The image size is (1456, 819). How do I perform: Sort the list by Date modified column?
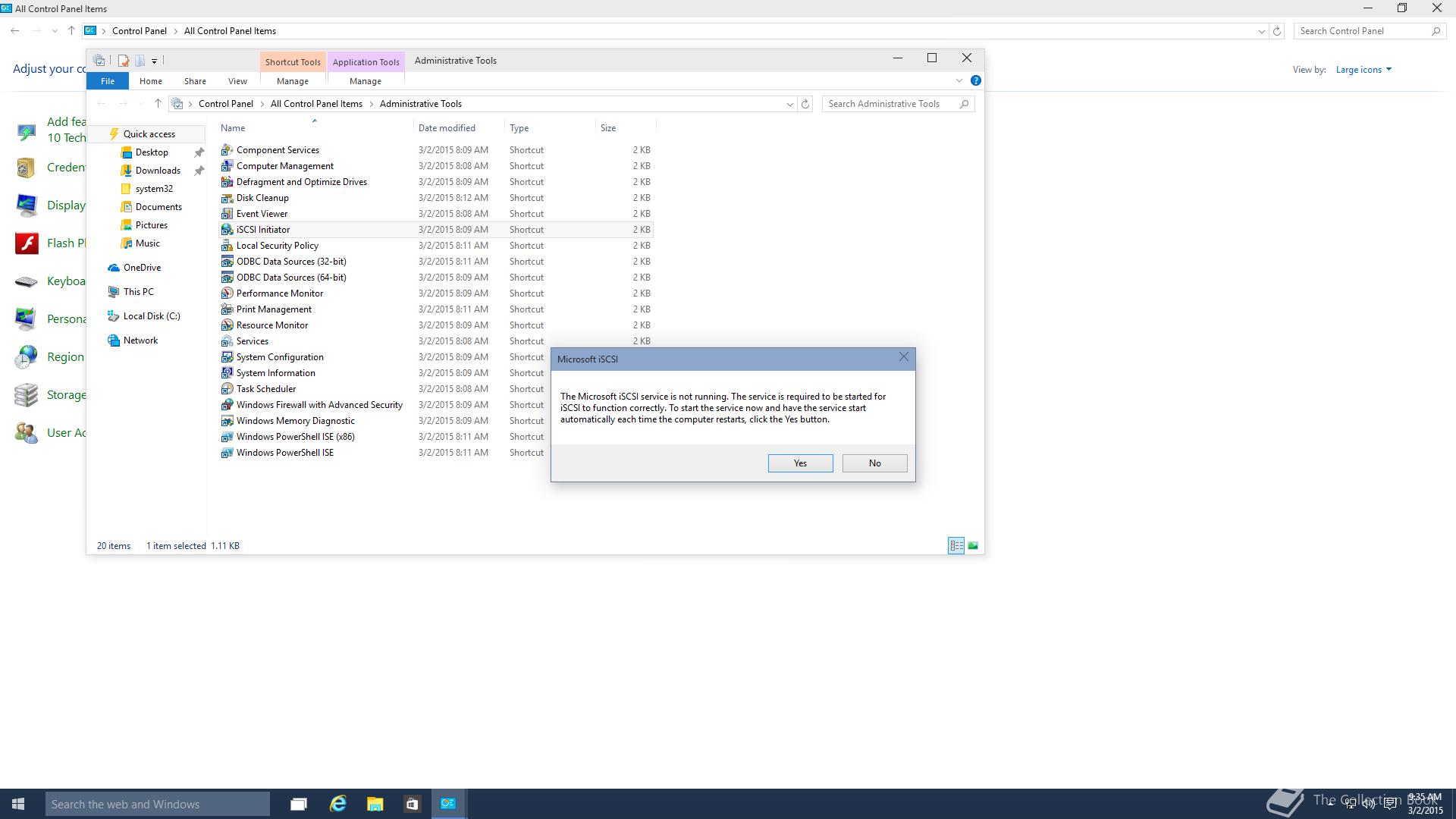tap(459, 128)
